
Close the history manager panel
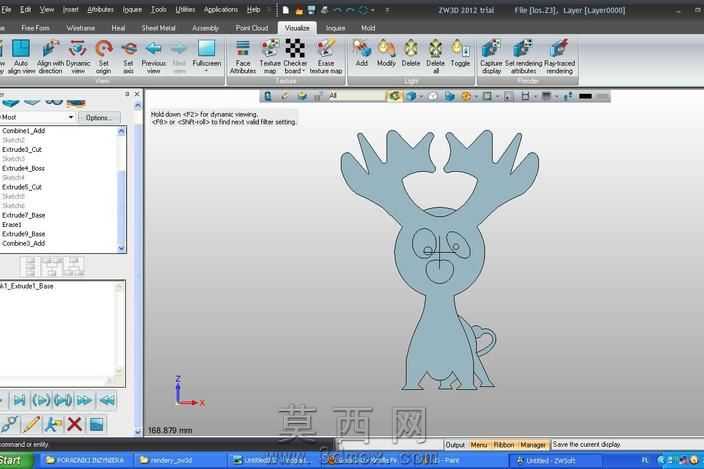137,94
